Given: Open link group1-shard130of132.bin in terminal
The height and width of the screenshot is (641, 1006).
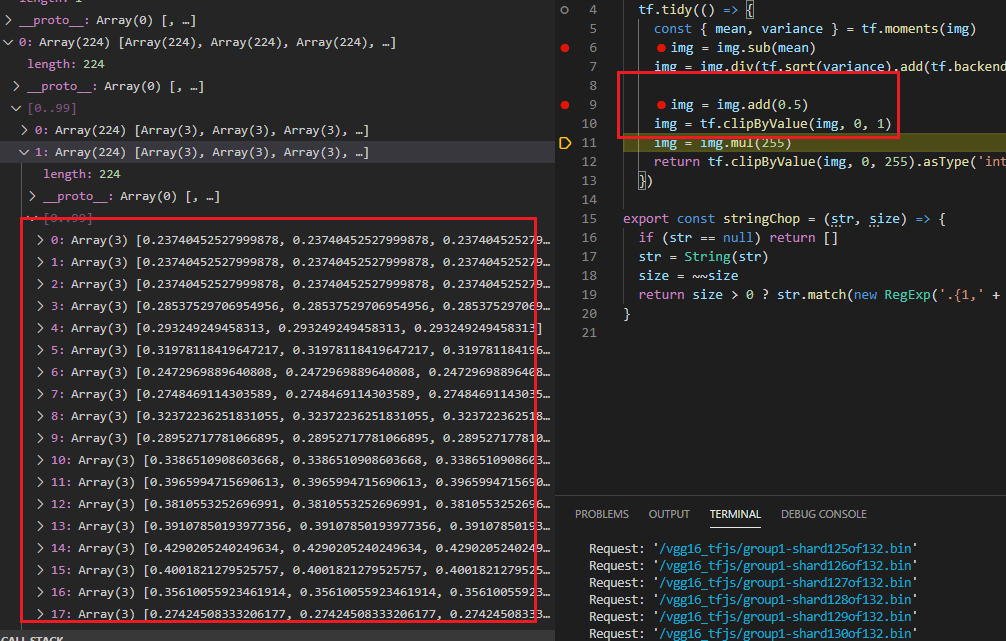Looking at the screenshot, I should (x=785, y=633).
